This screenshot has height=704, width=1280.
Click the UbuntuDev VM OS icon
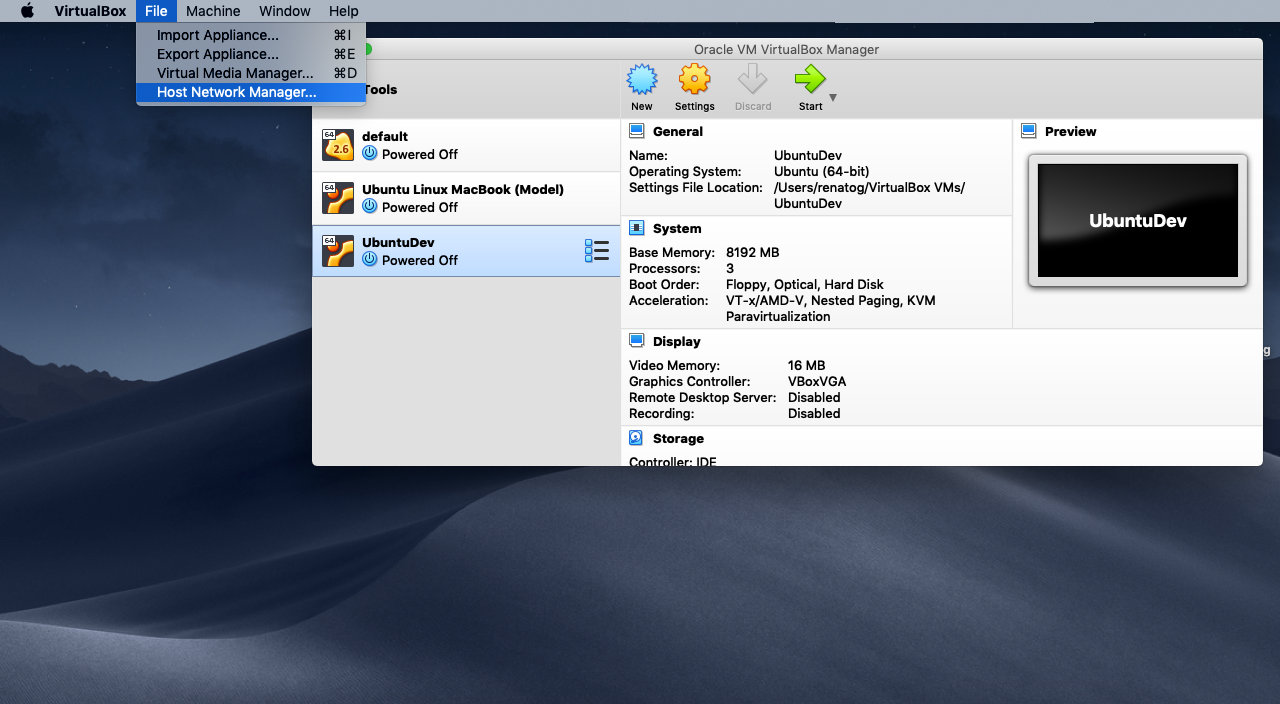pos(338,251)
